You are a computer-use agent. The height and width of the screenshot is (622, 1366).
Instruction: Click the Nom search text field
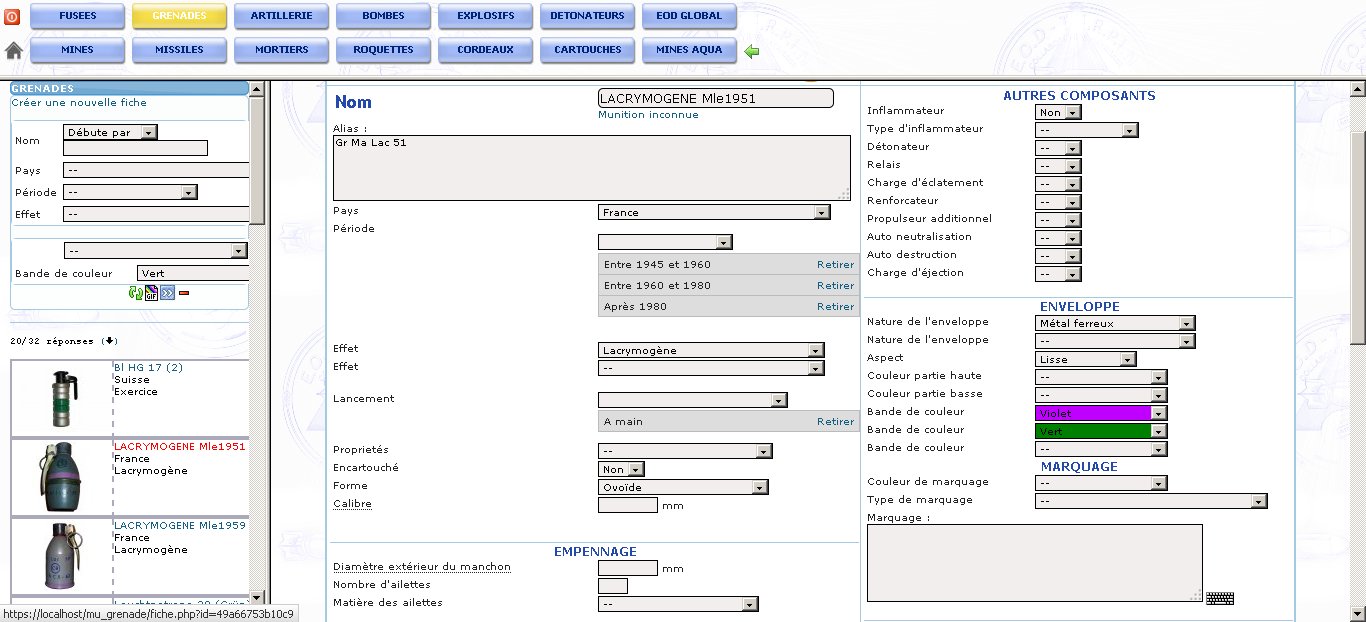point(135,148)
